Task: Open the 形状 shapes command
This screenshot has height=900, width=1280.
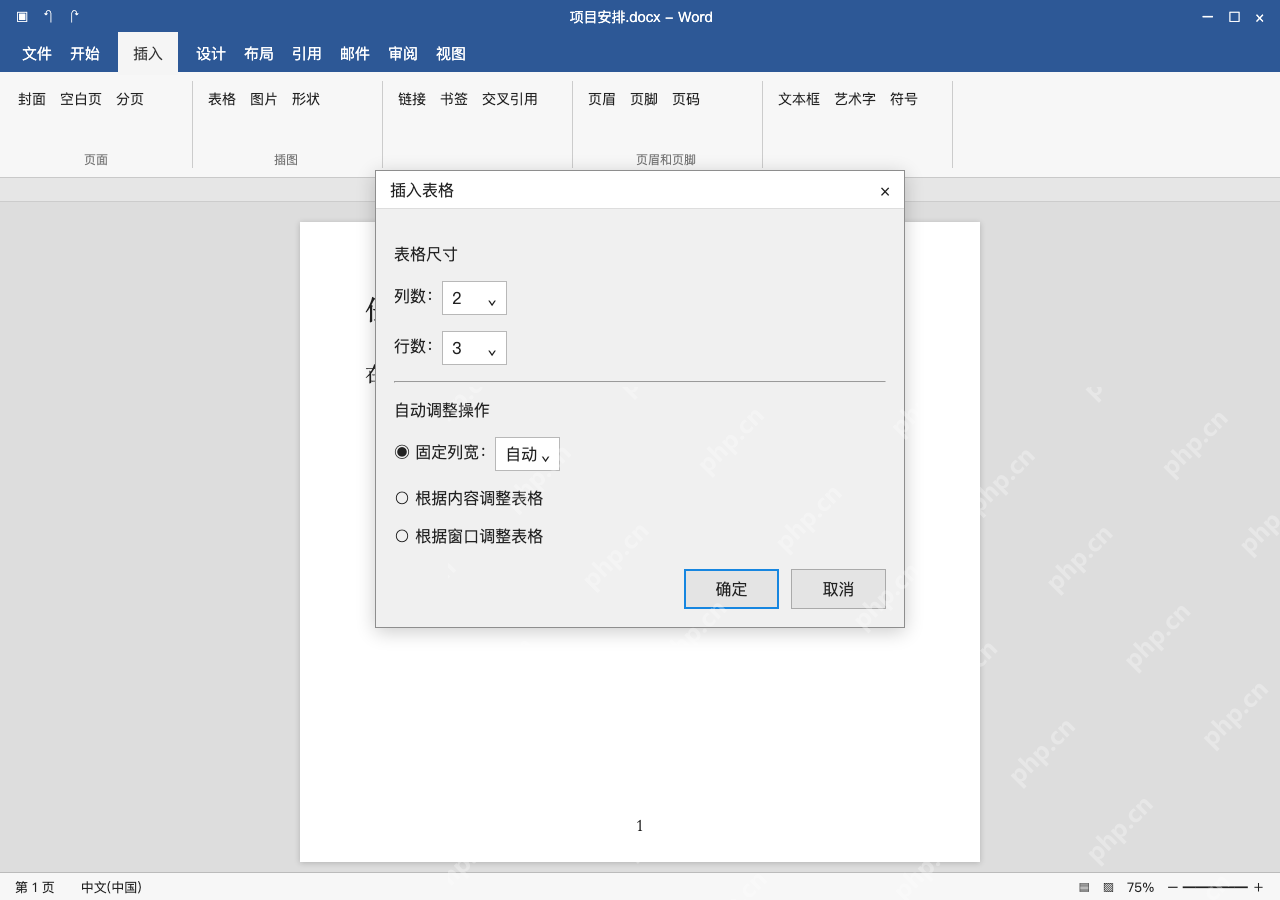Action: (x=306, y=99)
